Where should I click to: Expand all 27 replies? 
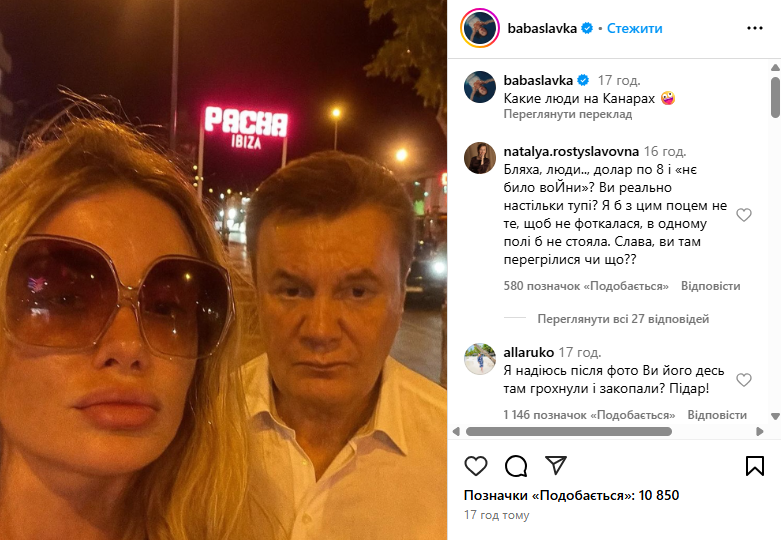click(x=623, y=319)
